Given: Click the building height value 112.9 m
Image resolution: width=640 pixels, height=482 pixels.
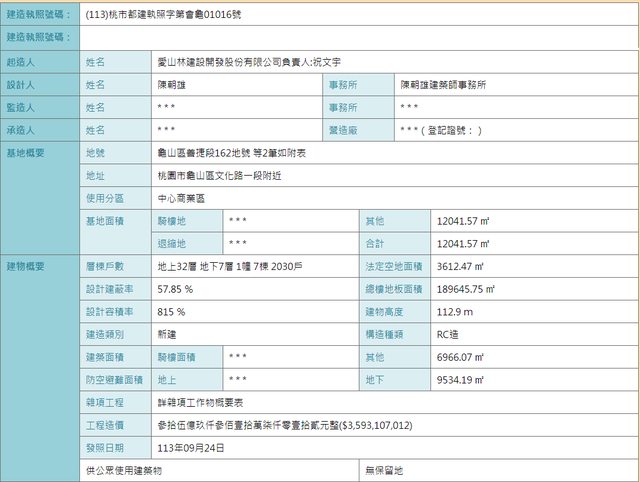Looking at the screenshot, I should (x=455, y=312).
